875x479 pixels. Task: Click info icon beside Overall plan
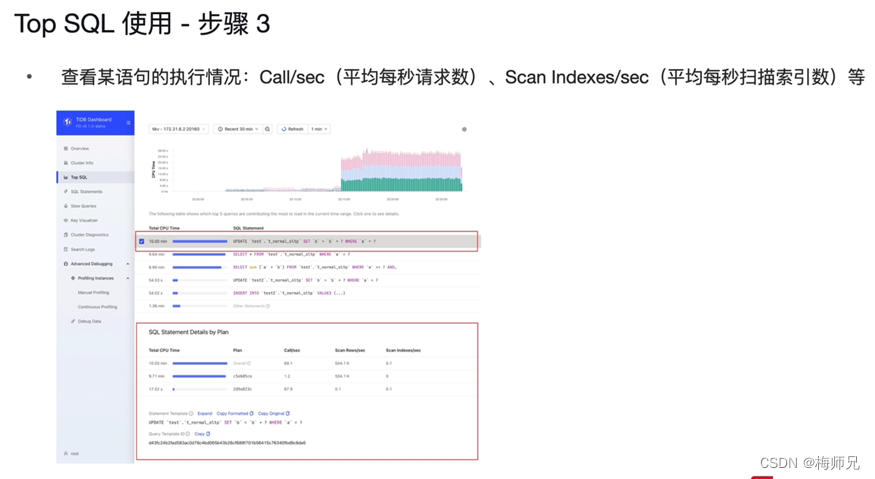click(x=249, y=363)
